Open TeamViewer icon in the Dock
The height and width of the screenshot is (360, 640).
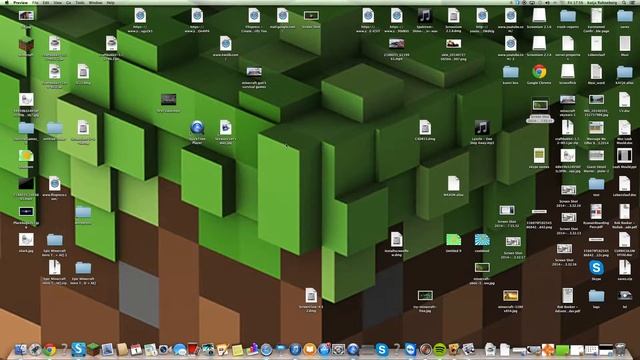[411, 350]
